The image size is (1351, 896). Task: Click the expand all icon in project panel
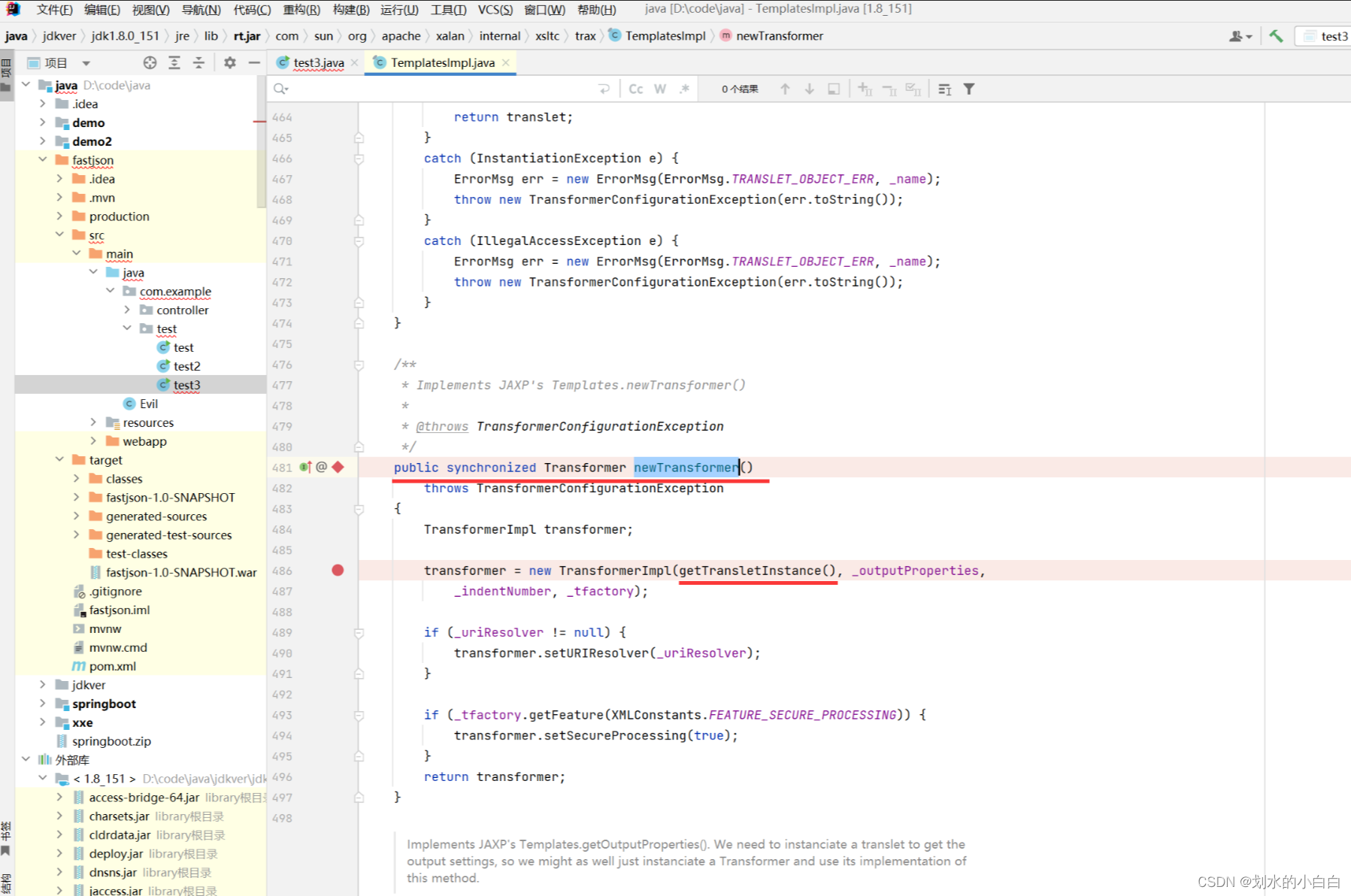click(x=174, y=63)
